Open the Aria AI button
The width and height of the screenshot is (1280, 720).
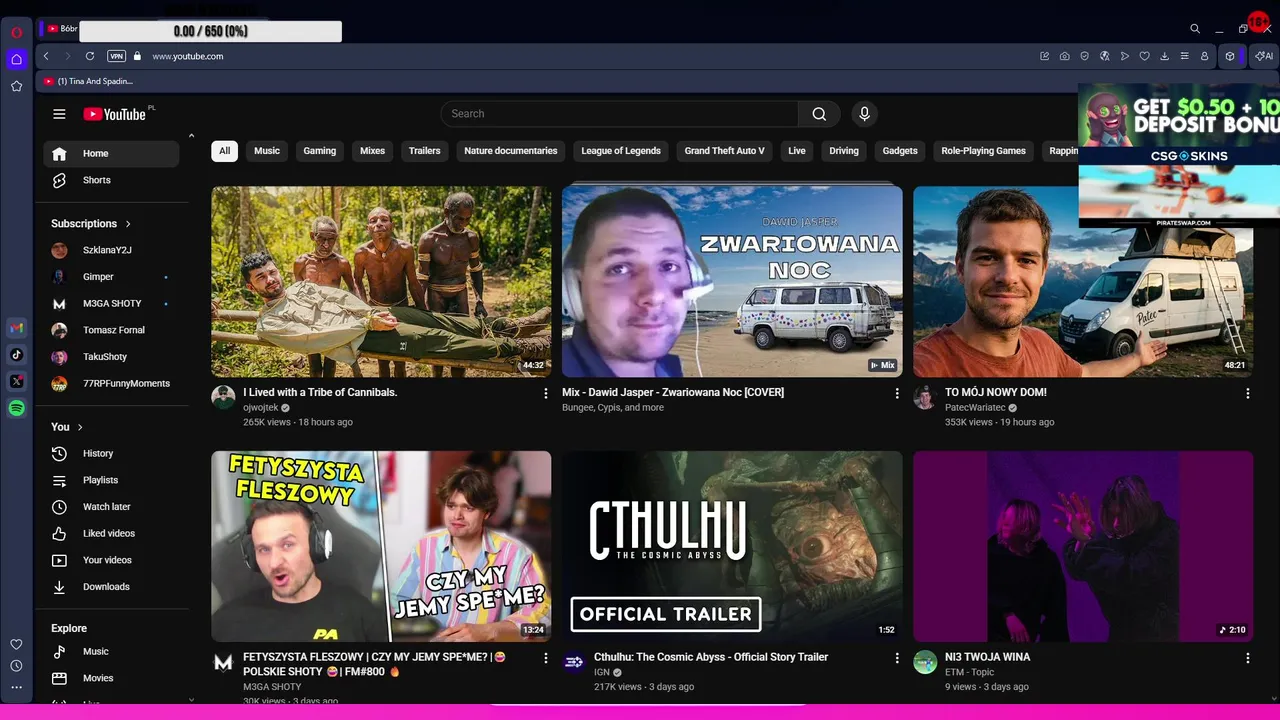coord(1264,56)
